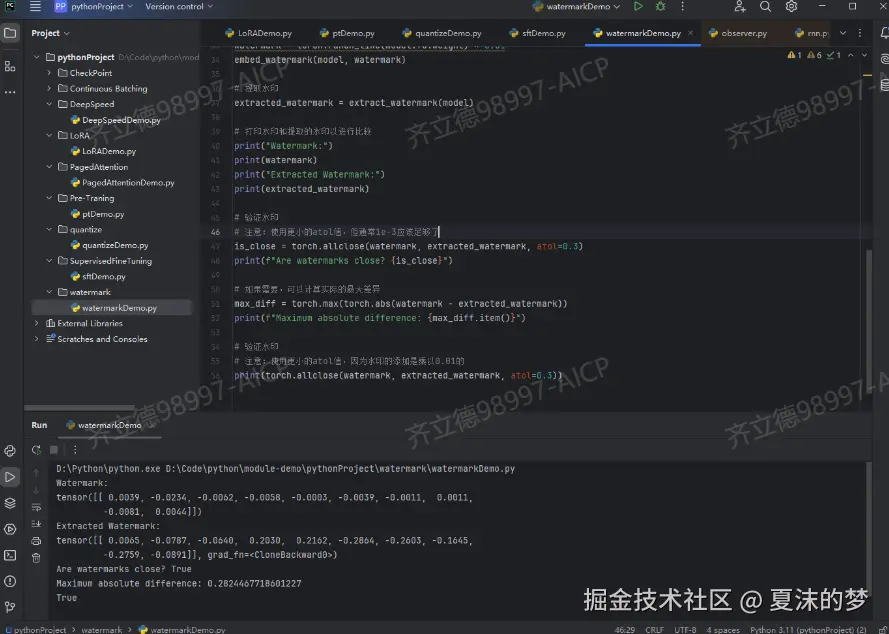Screen dimensions: 889x634
Task: Open the inspection warnings widget
Action: (x=814, y=55)
